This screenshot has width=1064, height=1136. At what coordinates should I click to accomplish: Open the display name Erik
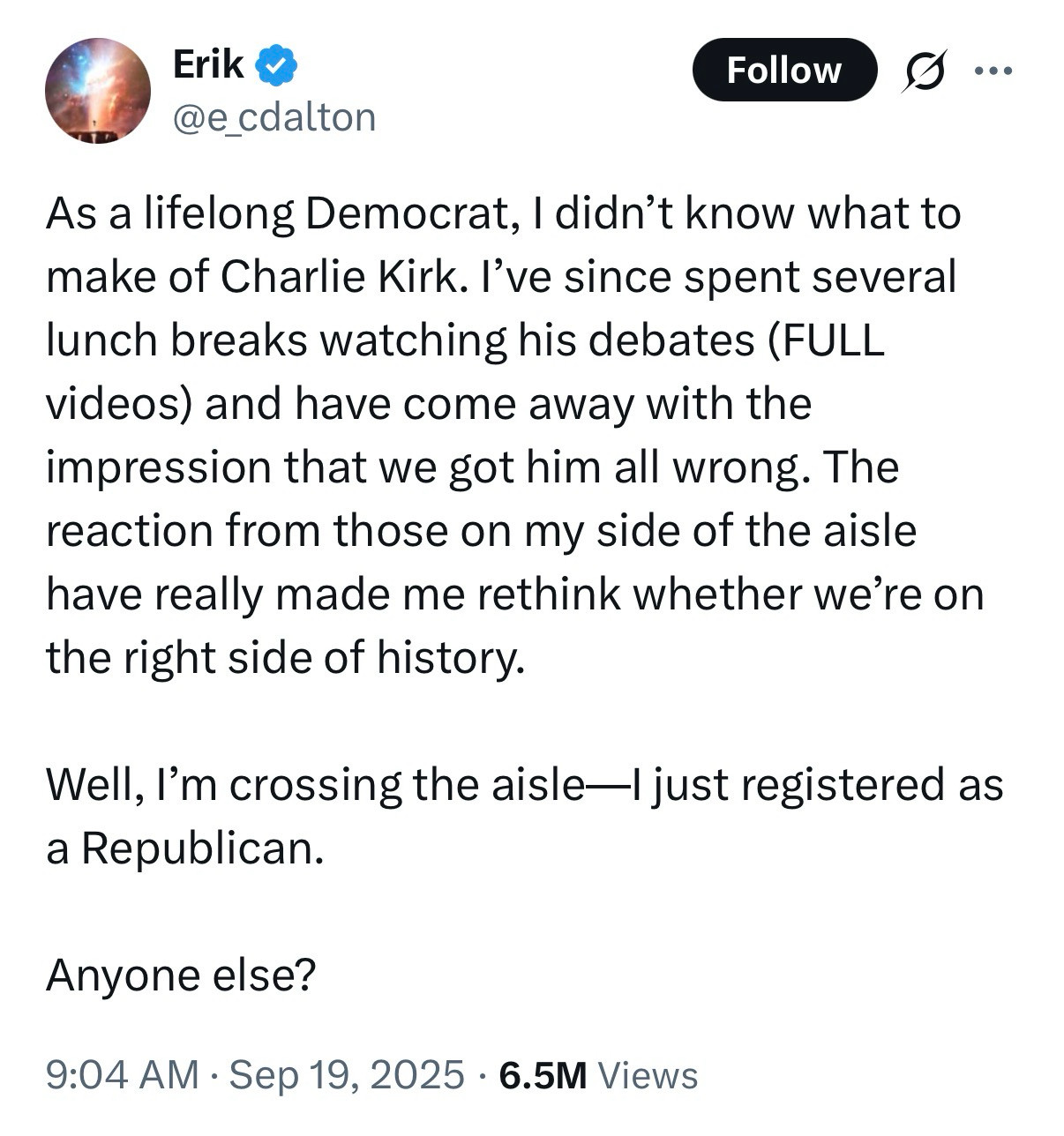208,64
